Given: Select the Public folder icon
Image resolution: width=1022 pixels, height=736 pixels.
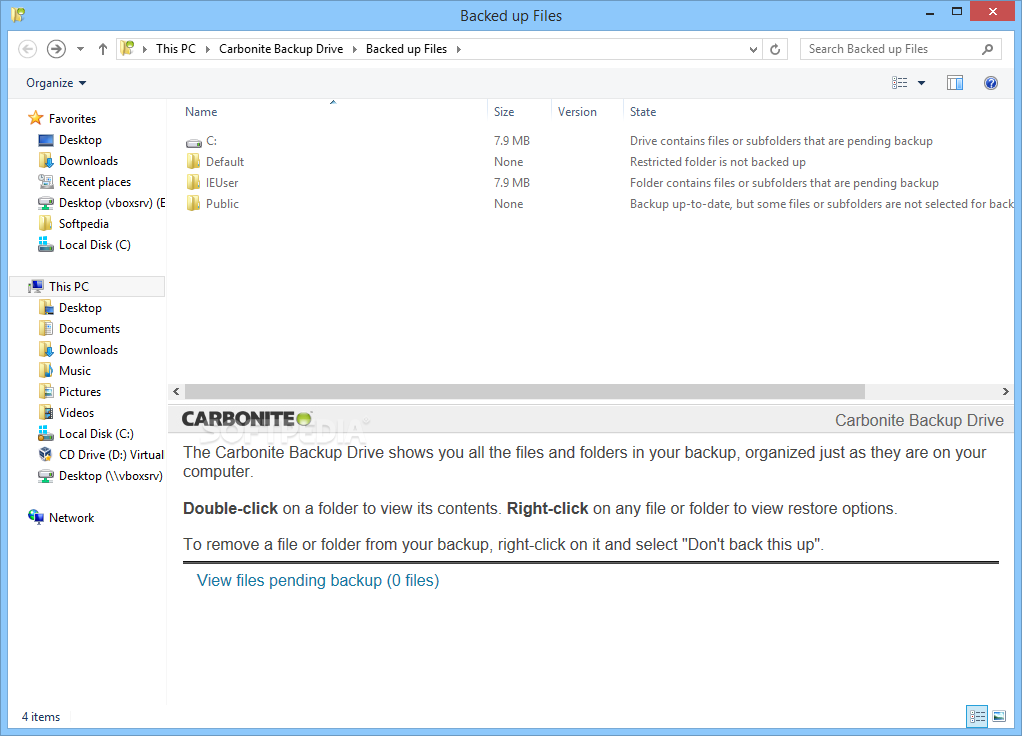Looking at the screenshot, I should [x=194, y=203].
